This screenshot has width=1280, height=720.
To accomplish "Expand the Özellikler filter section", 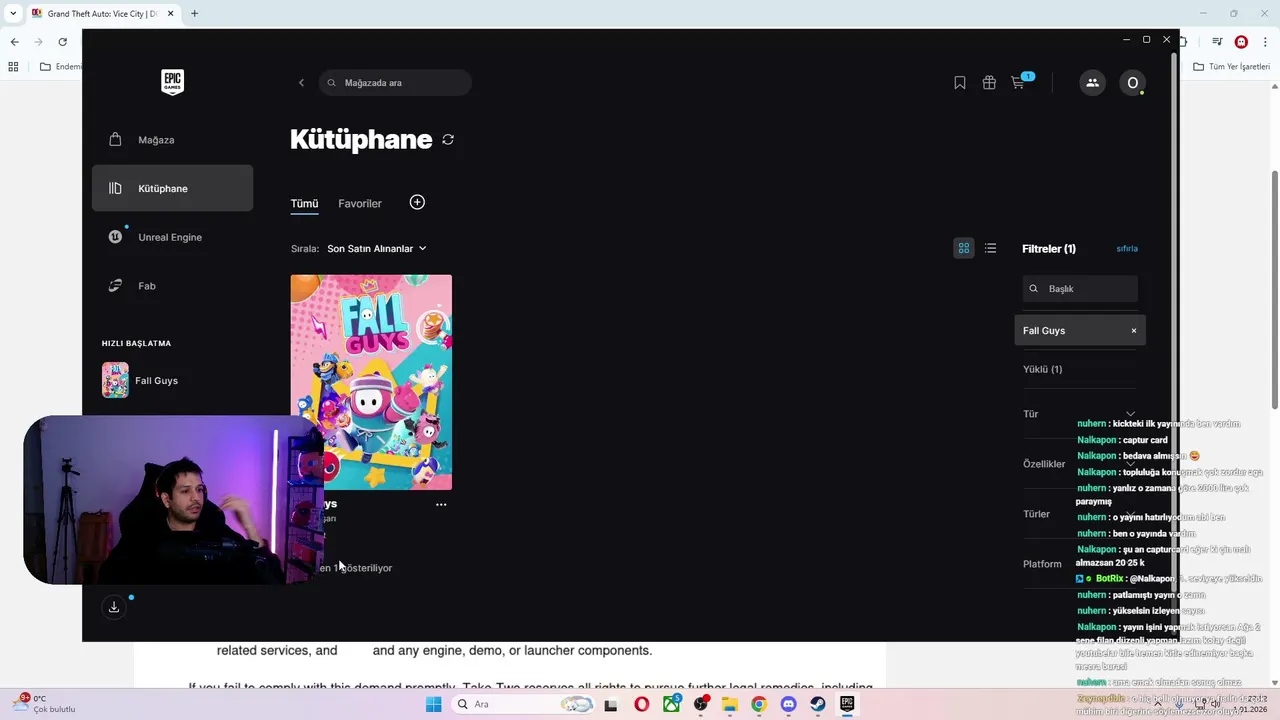I will (x=1079, y=464).
